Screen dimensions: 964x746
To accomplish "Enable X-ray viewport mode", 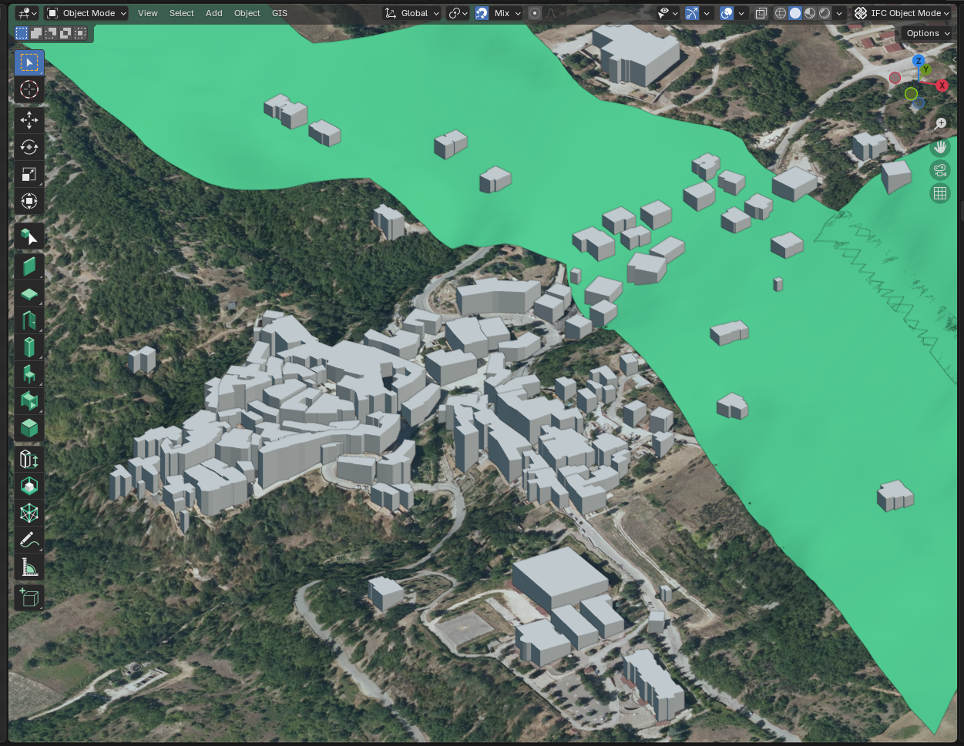I will [760, 13].
